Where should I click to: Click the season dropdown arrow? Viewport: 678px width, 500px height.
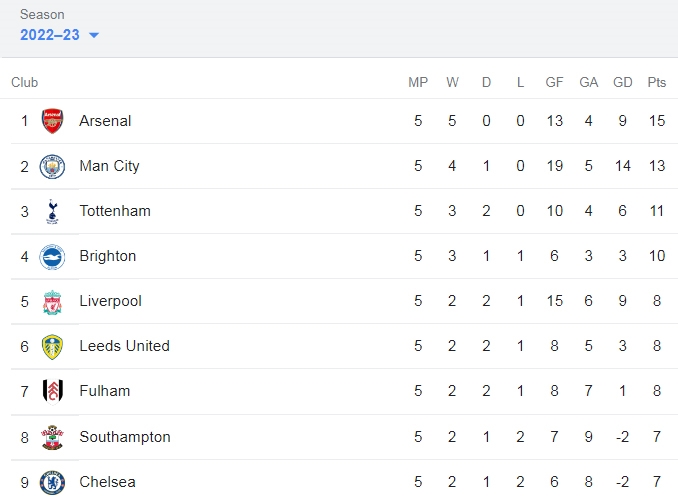tap(94, 35)
